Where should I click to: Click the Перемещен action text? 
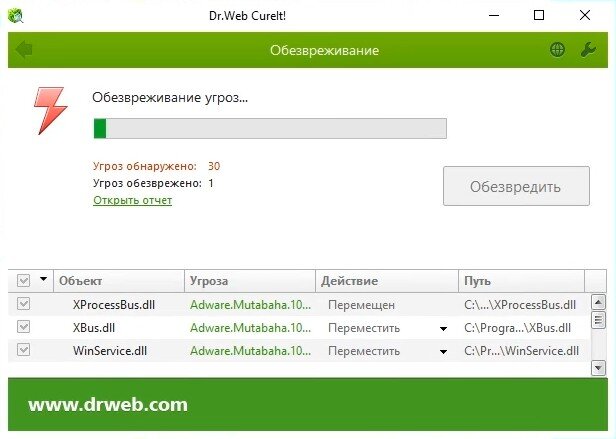(361, 305)
